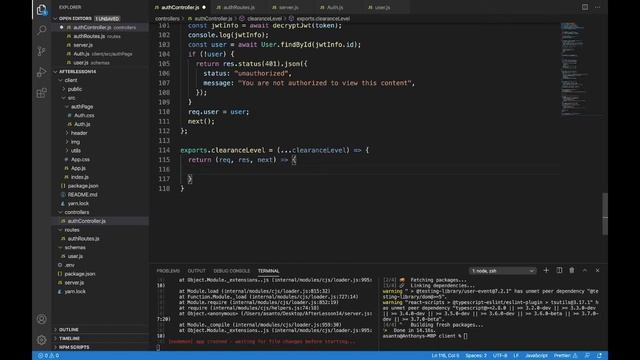Kill terminal with the trash icon

coord(572,270)
